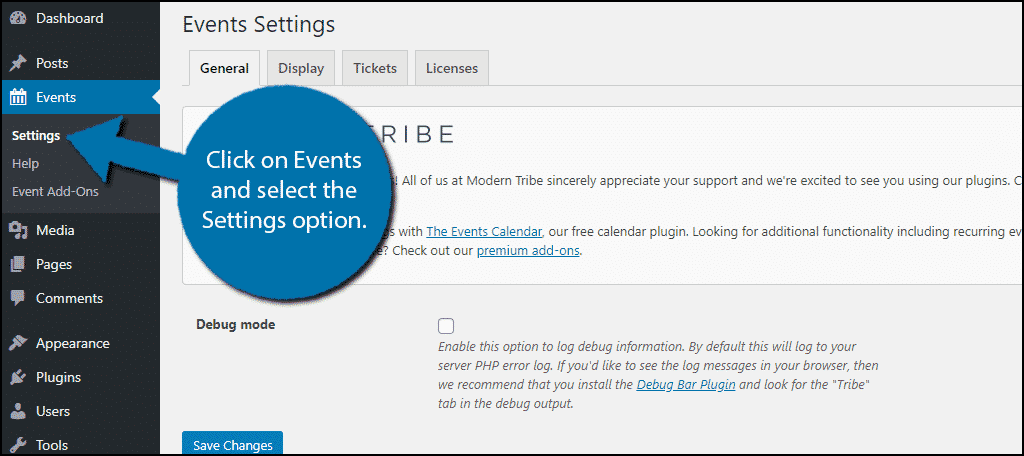Select Help under Events submenu
Screen dimensions: 1024x456
[x=25, y=163]
